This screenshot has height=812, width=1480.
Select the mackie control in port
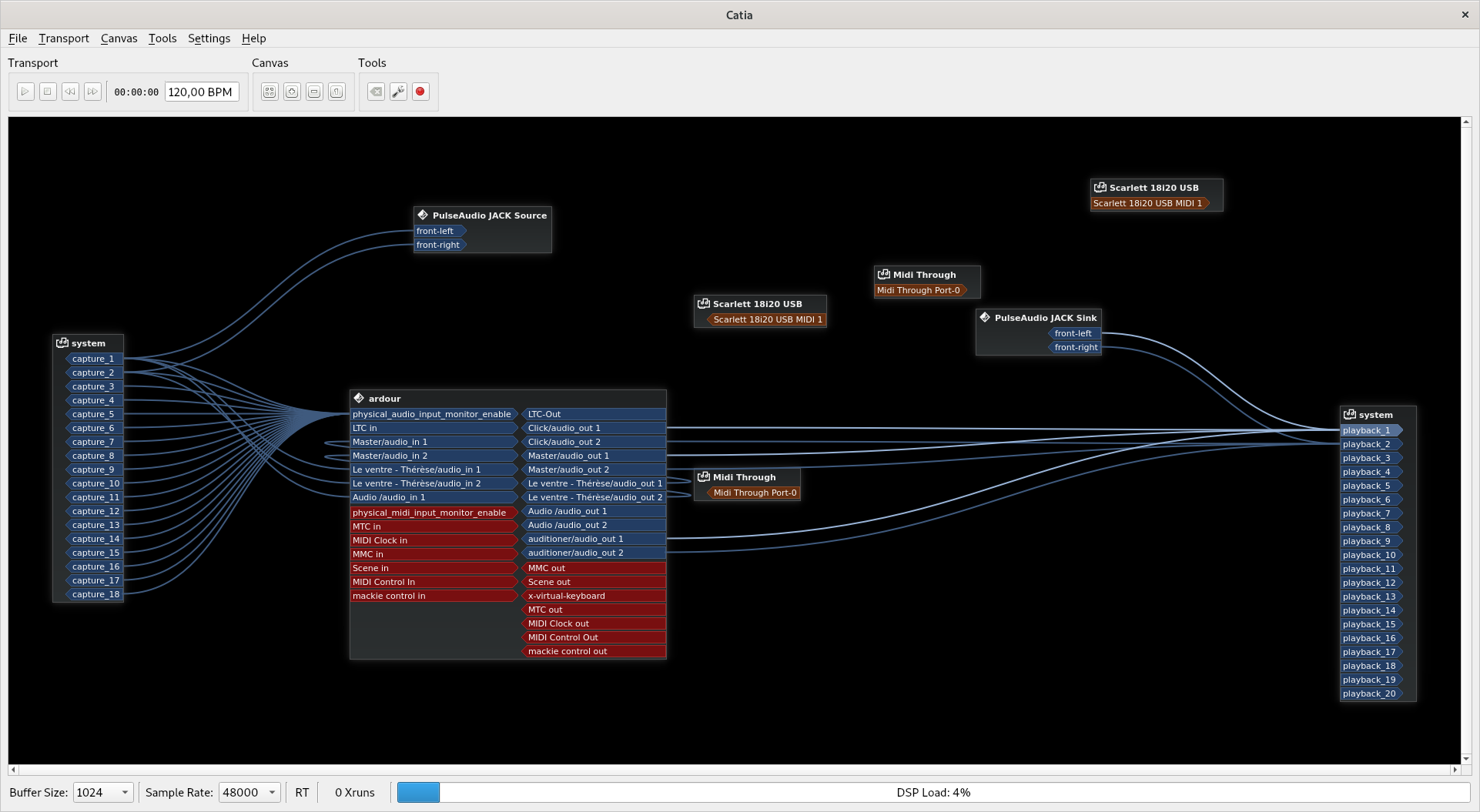tap(434, 596)
